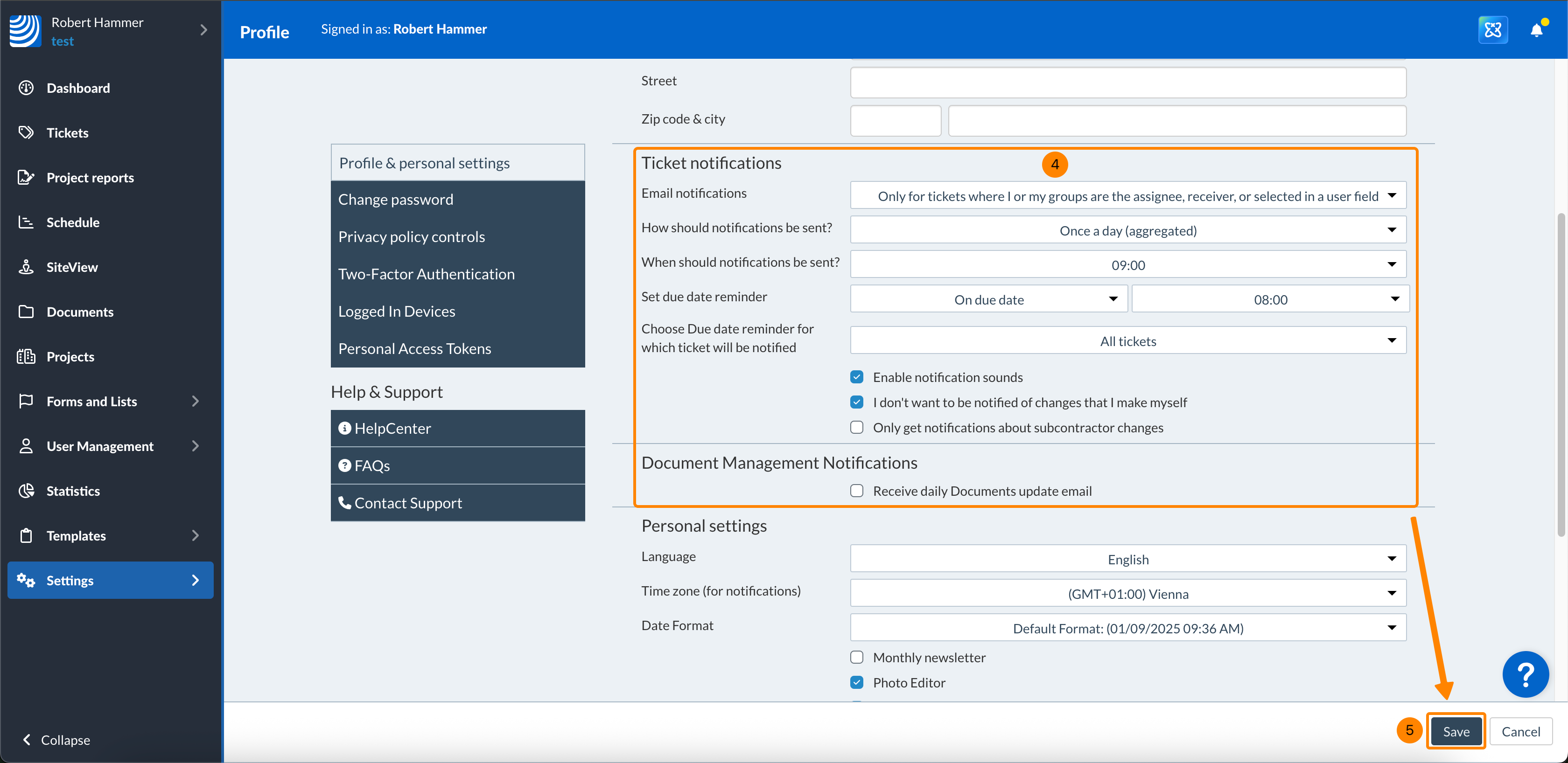Click the notification bell icon
The image size is (1568, 763).
coord(1536,30)
